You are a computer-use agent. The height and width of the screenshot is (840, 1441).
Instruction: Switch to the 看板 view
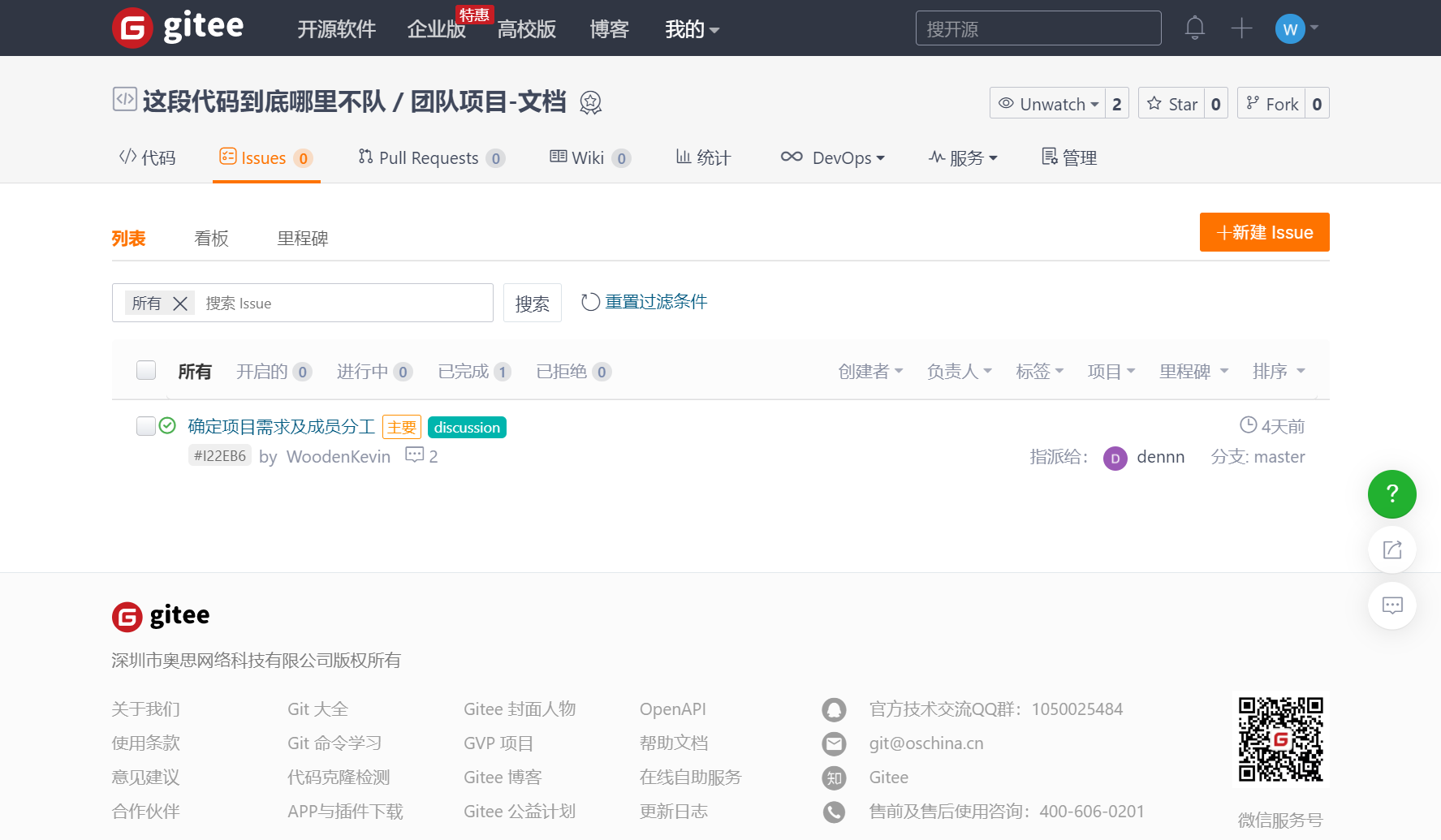(x=212, y=239)
